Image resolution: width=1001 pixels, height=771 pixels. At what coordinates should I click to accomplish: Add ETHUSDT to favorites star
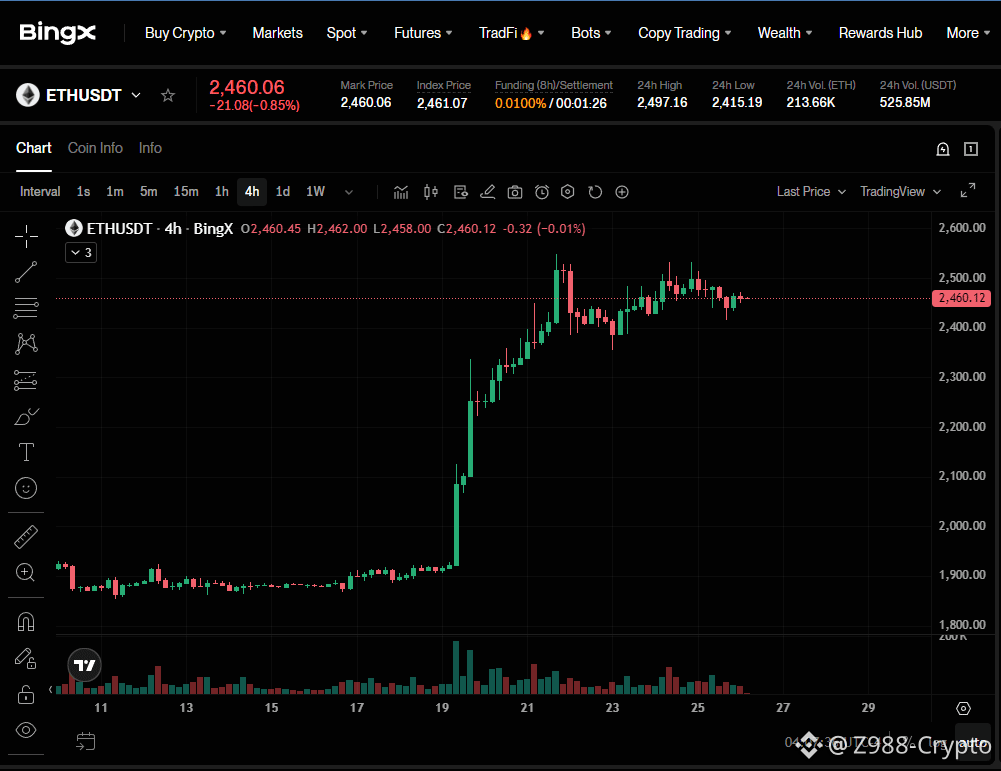click(x=168, y=95)
